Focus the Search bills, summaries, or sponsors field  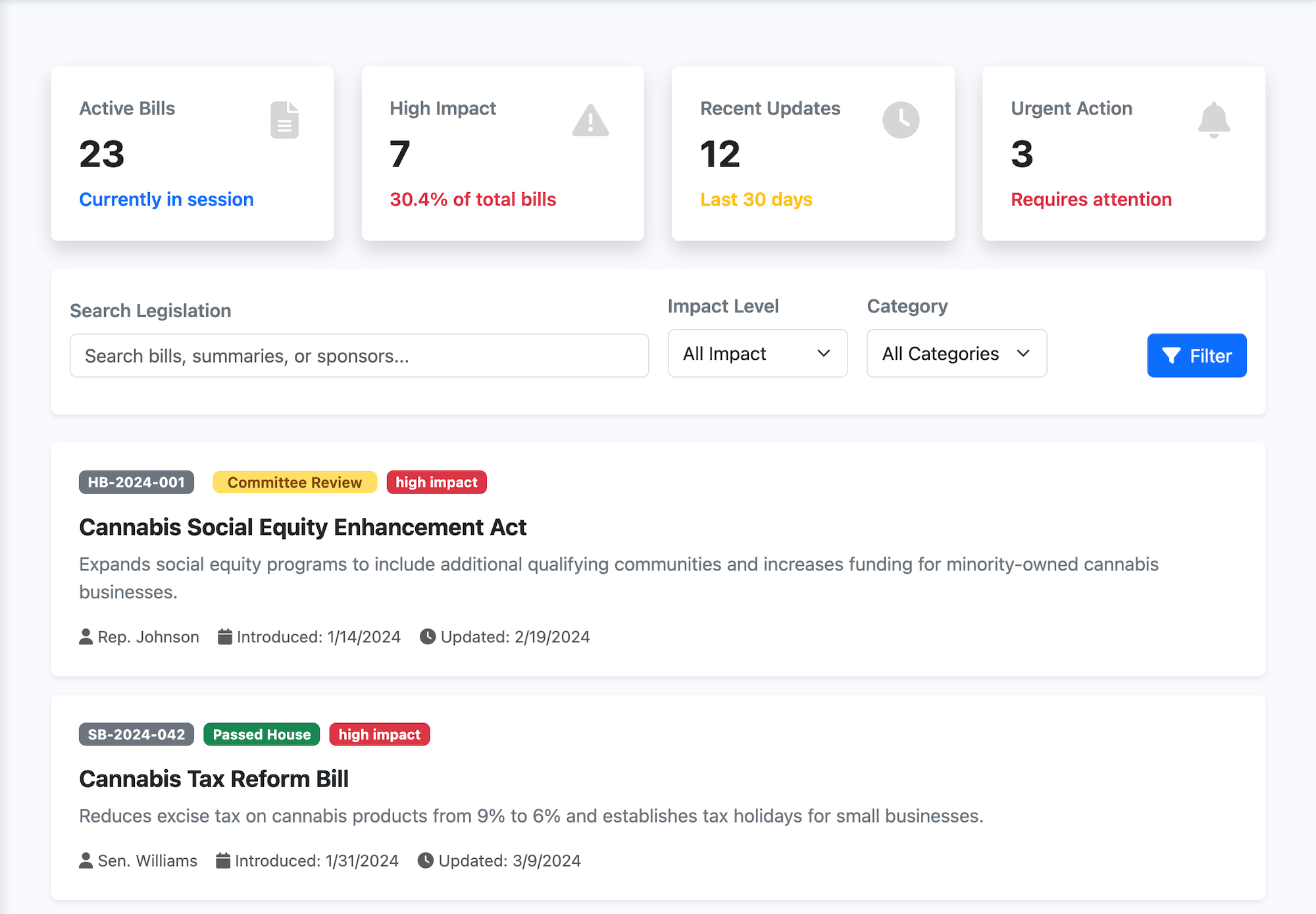(359, 355)
